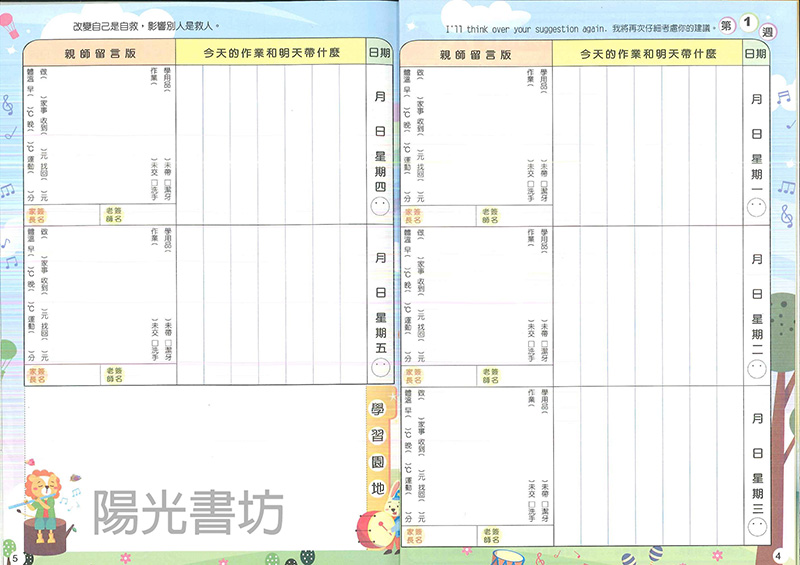The width and height of the screenshot is (800, 565).
Task: Check the 洗手 box in the 星期五 section
Action: point(155,343)
